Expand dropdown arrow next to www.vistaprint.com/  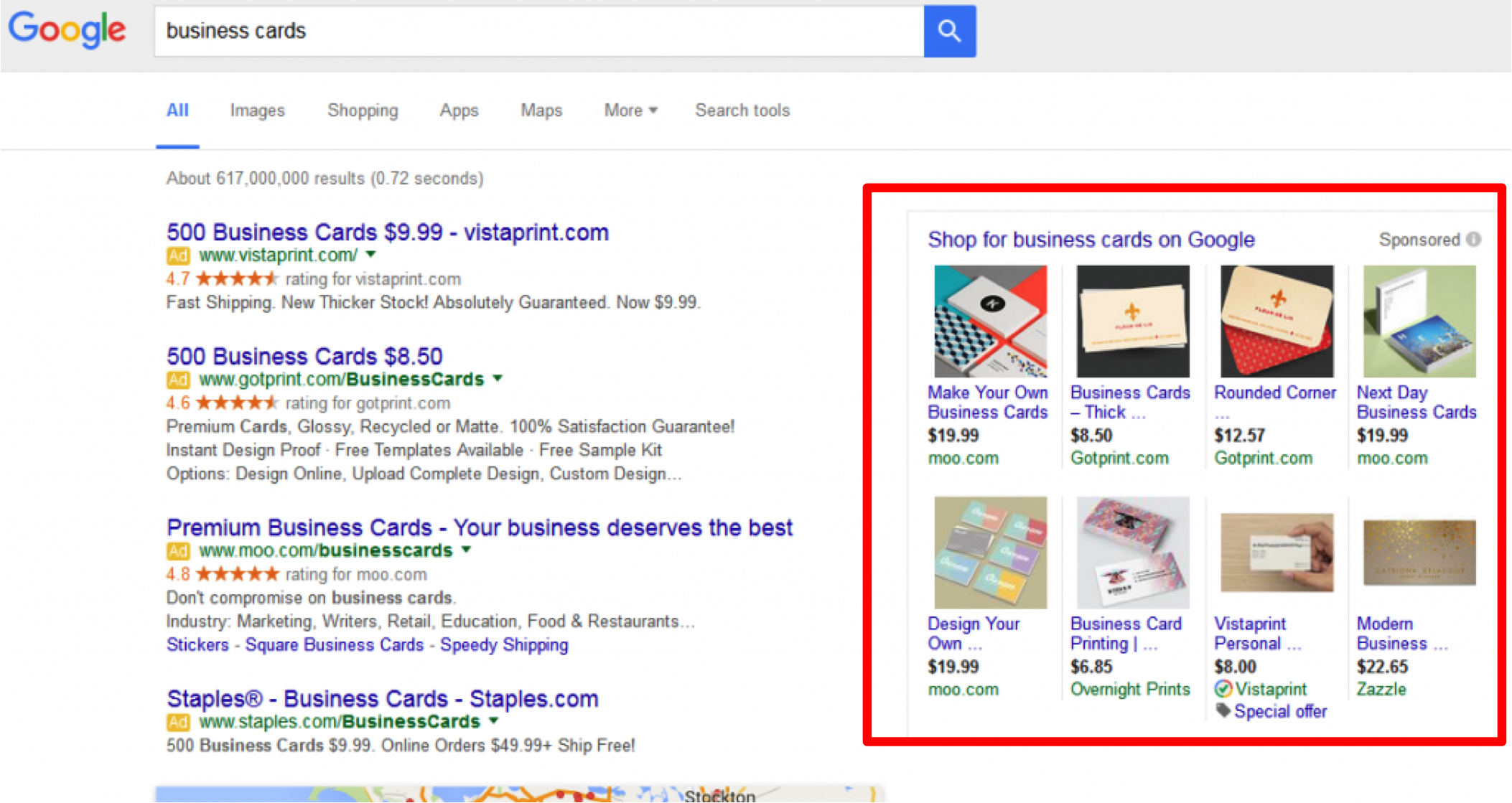pos(371,255)
